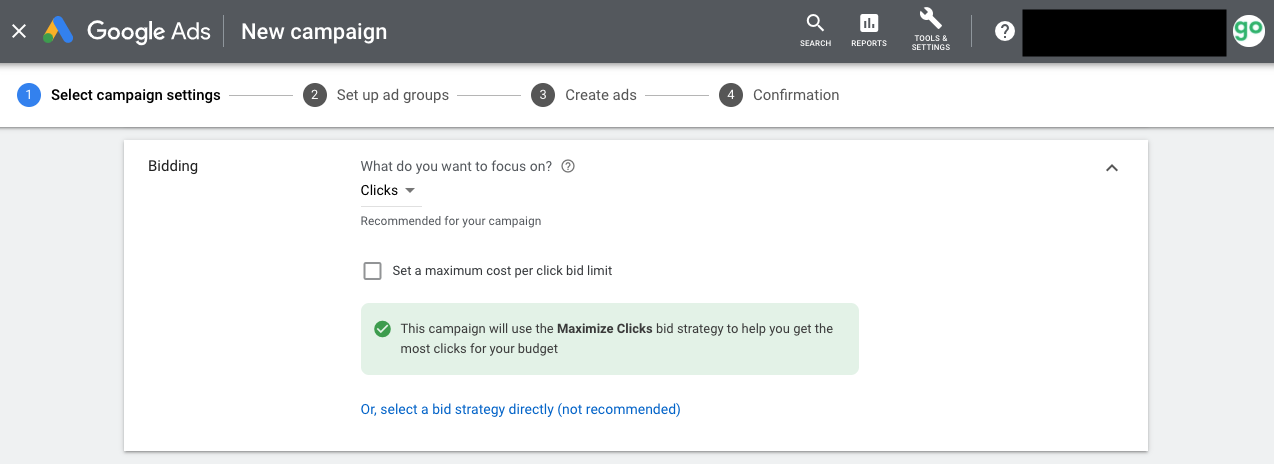Click the Bidding section heading

(x=173, y=166)
